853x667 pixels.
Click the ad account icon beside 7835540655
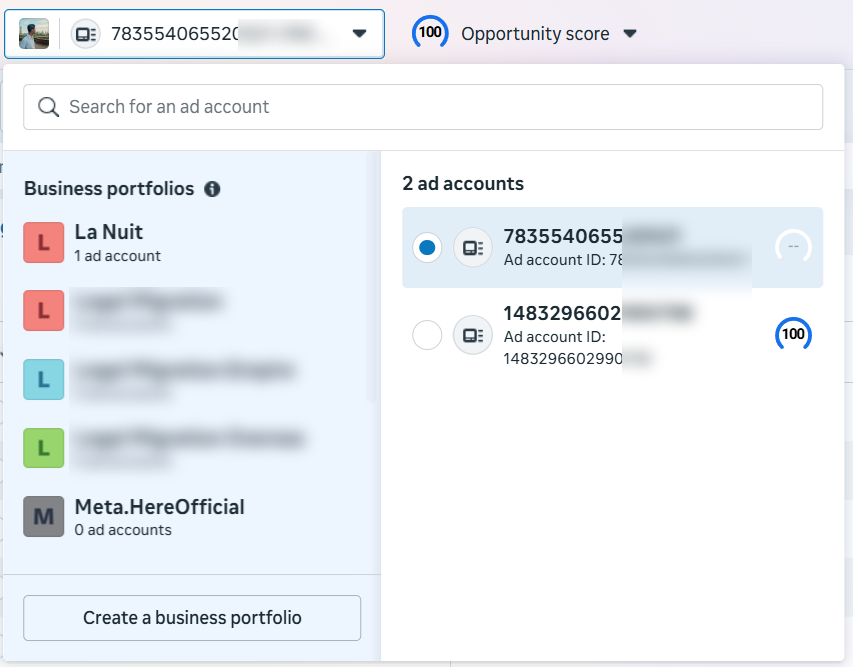tap(473, 248)
